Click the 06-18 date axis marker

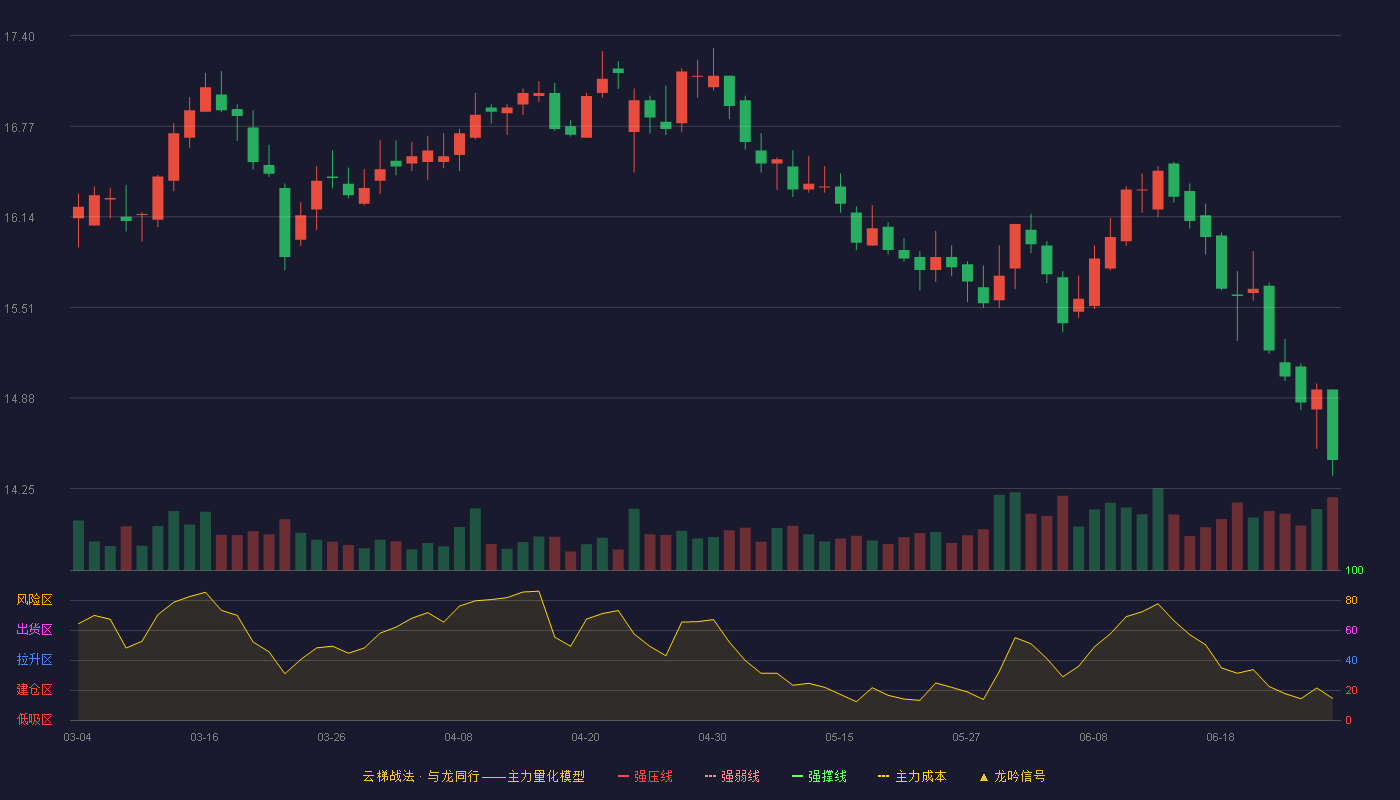(1220, 737)
